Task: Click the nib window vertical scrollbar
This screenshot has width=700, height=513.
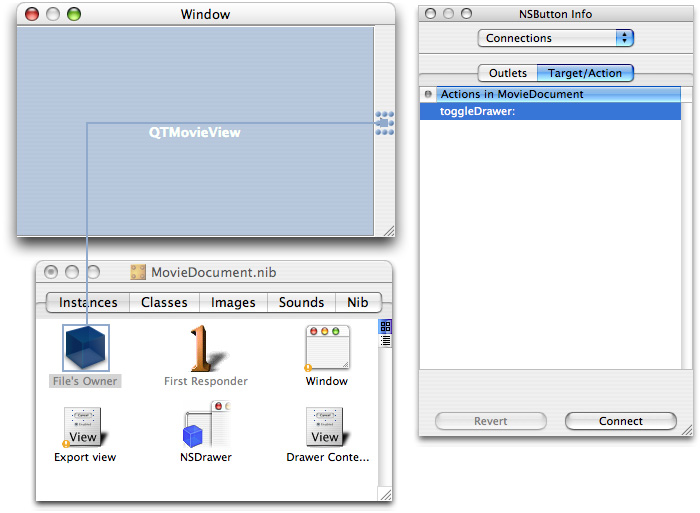Action: point(385,417)
